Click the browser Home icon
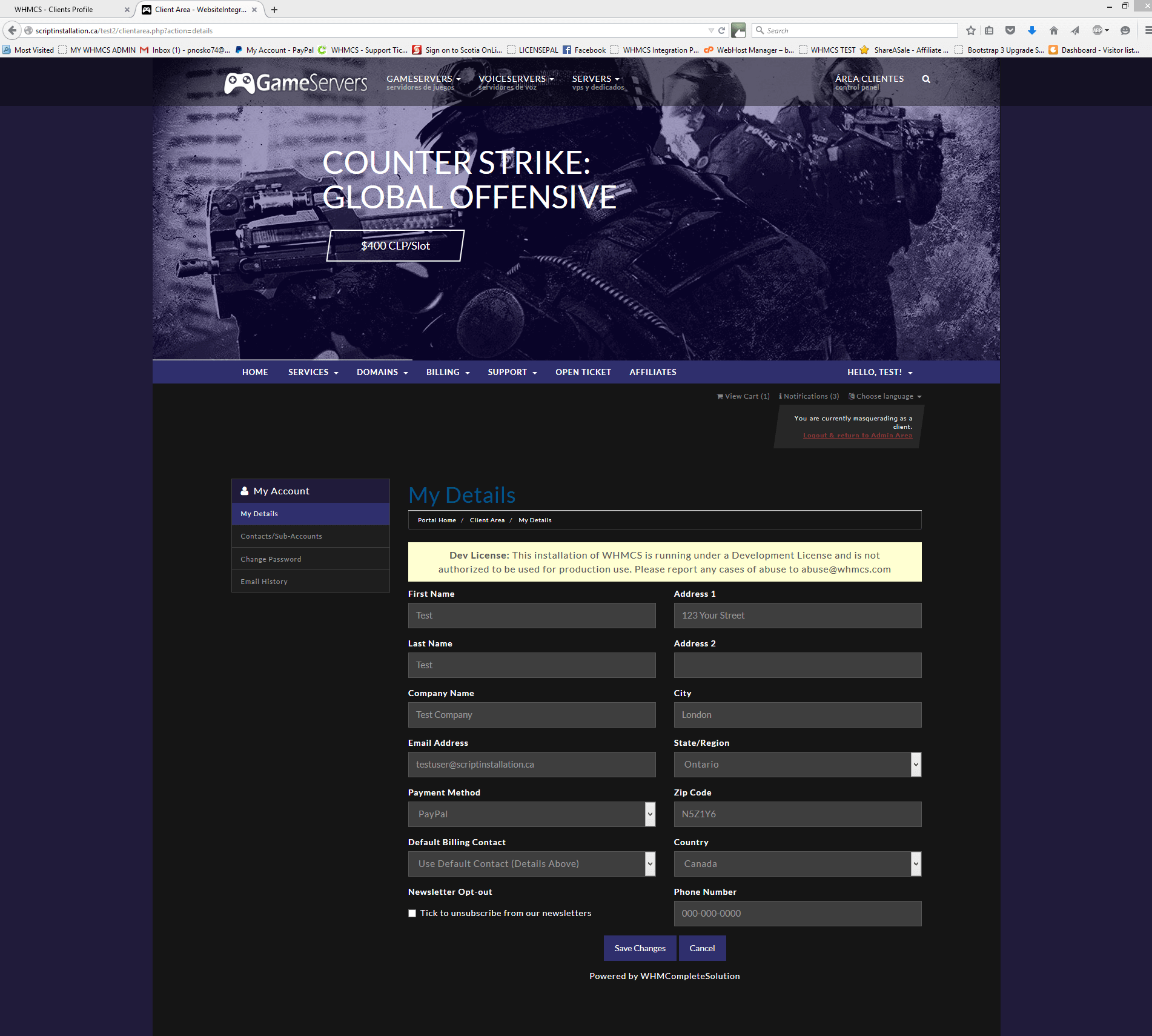 tap(1054, 30)
